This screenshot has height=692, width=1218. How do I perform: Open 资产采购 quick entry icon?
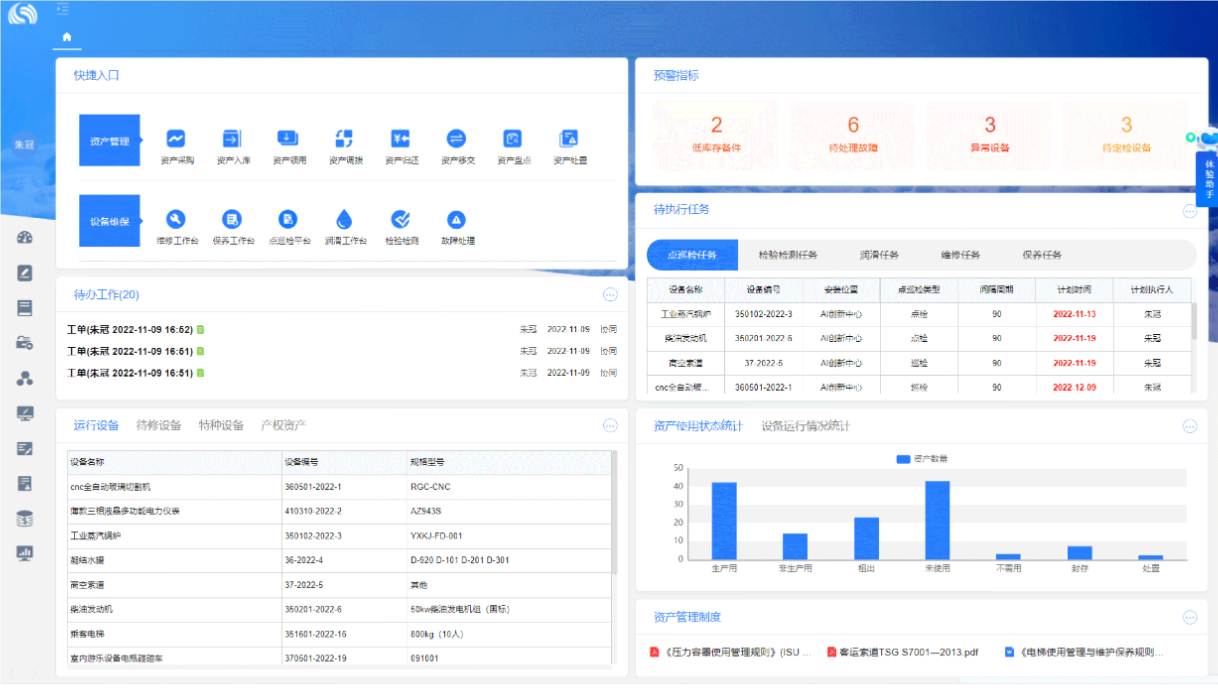point(176,139)
